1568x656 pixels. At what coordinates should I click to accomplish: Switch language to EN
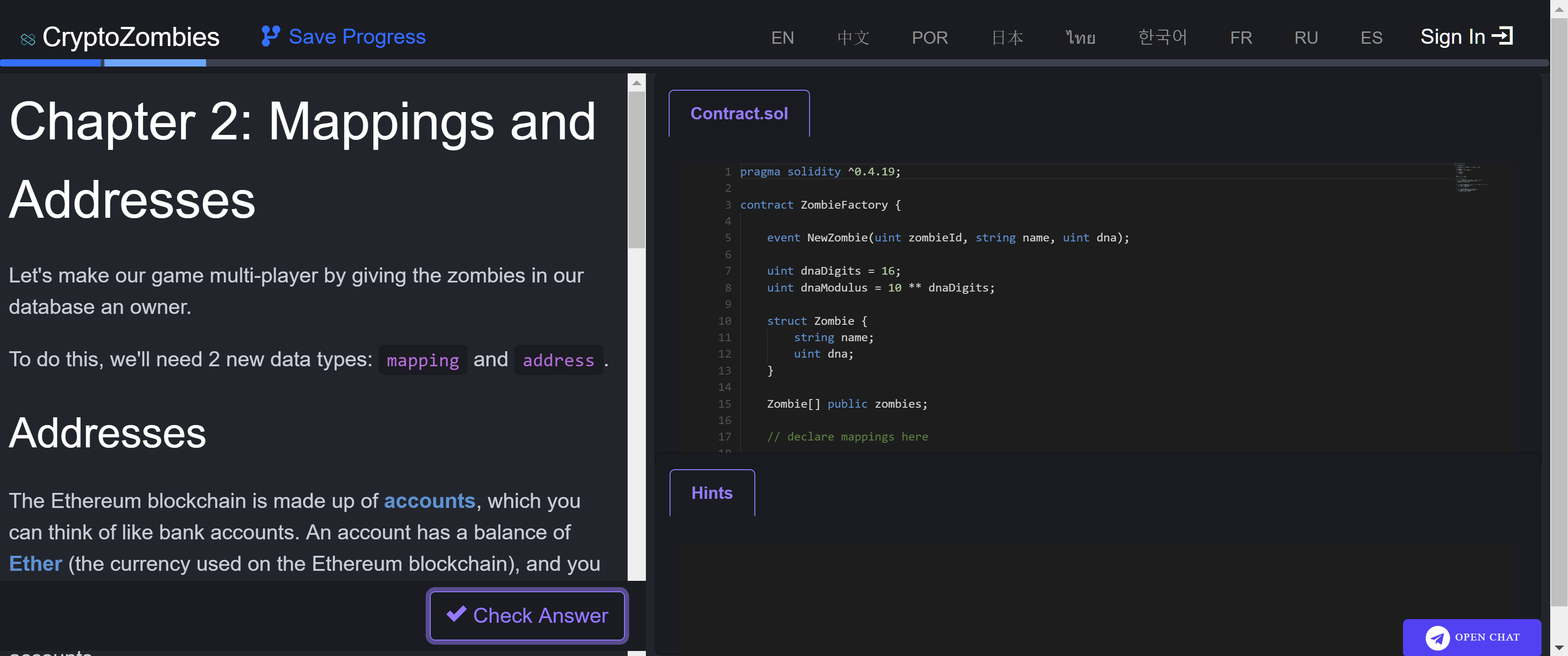[782, 37]
